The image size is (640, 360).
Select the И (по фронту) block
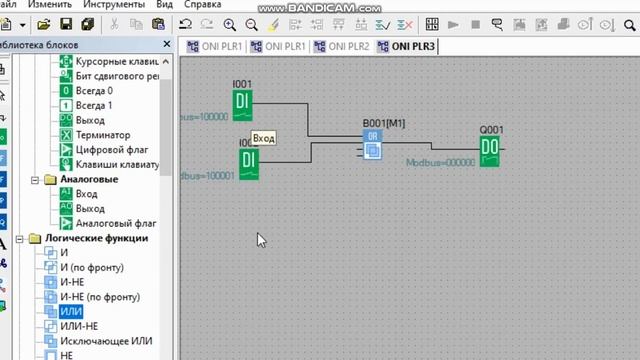coord(84,267)
